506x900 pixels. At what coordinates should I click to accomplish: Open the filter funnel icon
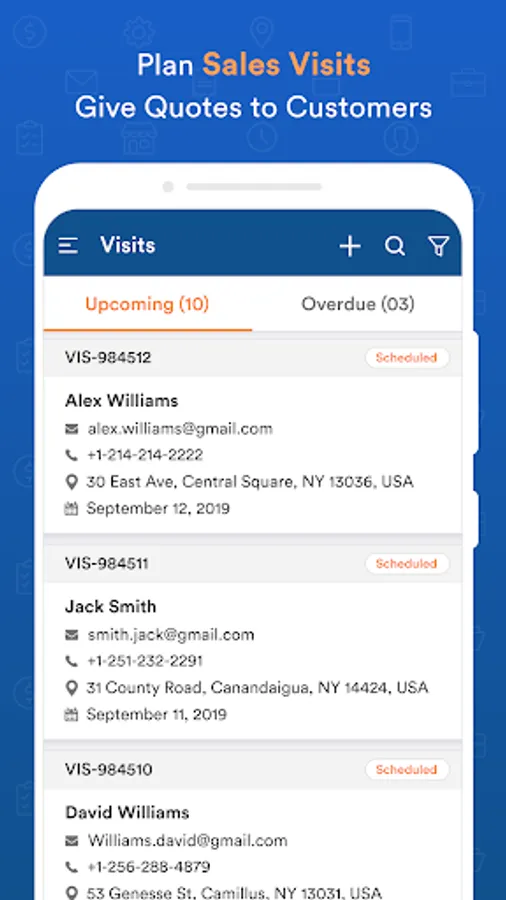pos(438,246)
